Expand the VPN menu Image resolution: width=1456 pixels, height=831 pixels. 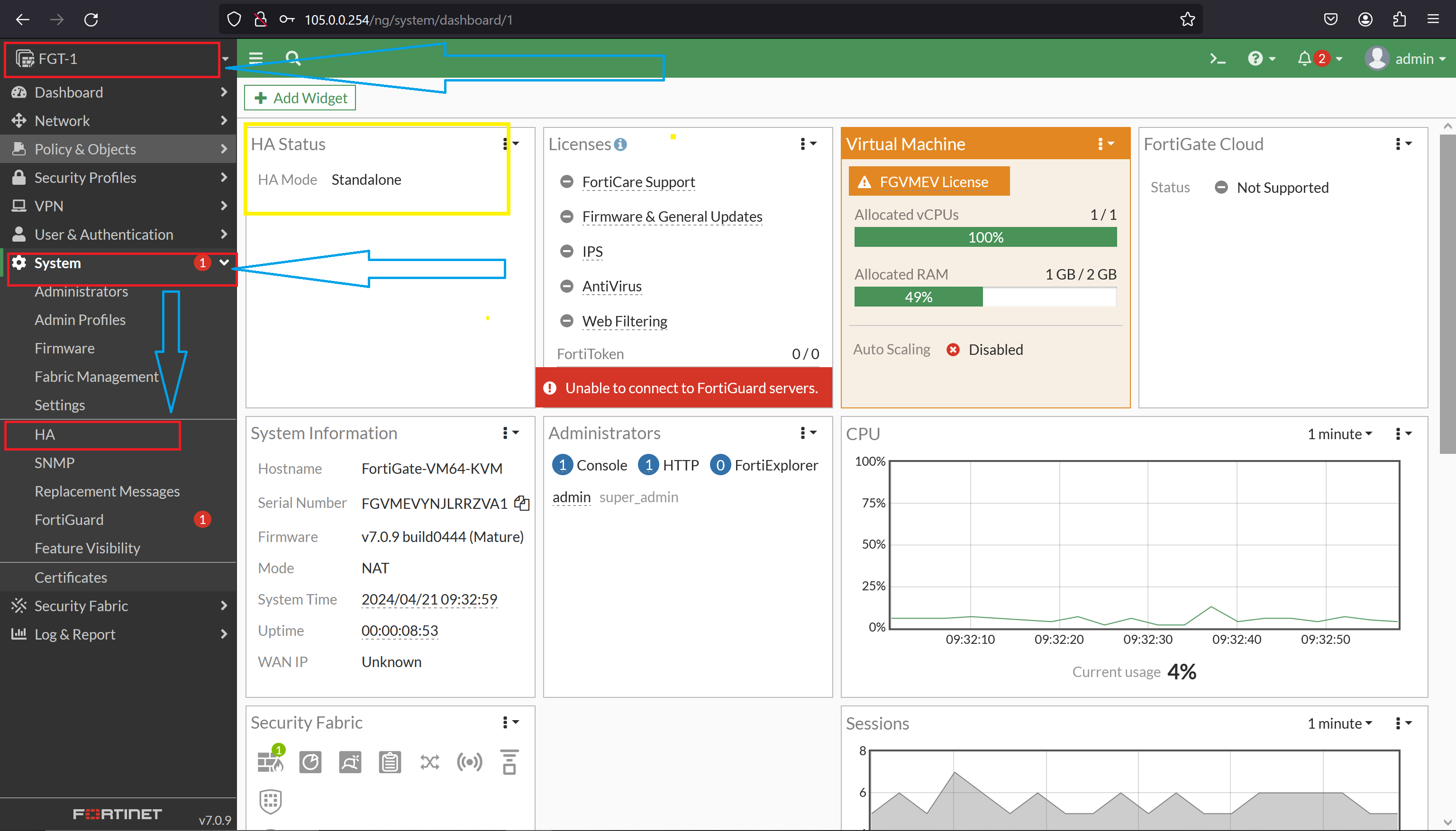[x=118, y=206]
